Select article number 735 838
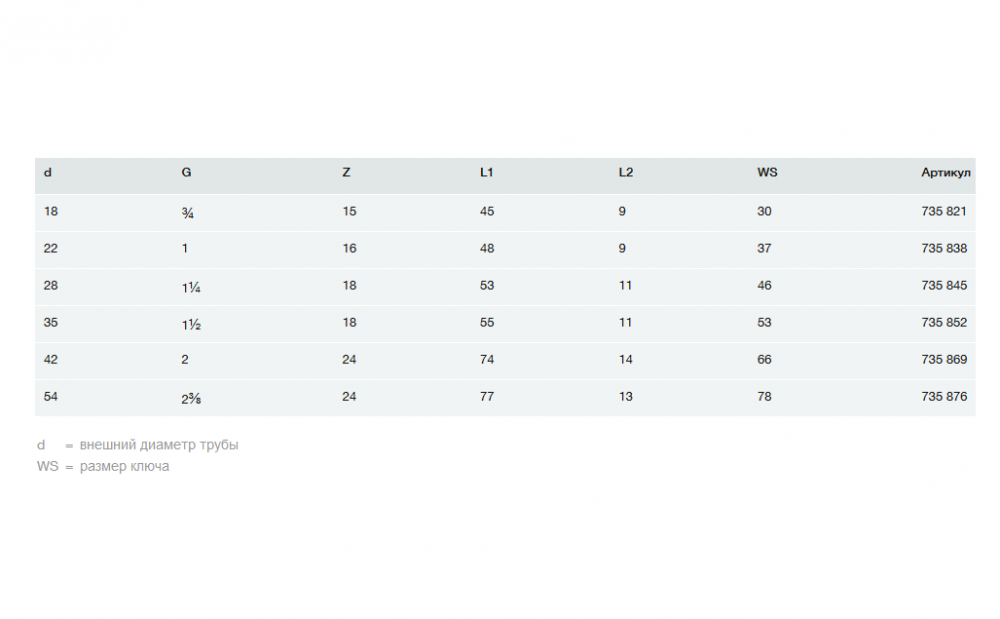 click(944, 249)
